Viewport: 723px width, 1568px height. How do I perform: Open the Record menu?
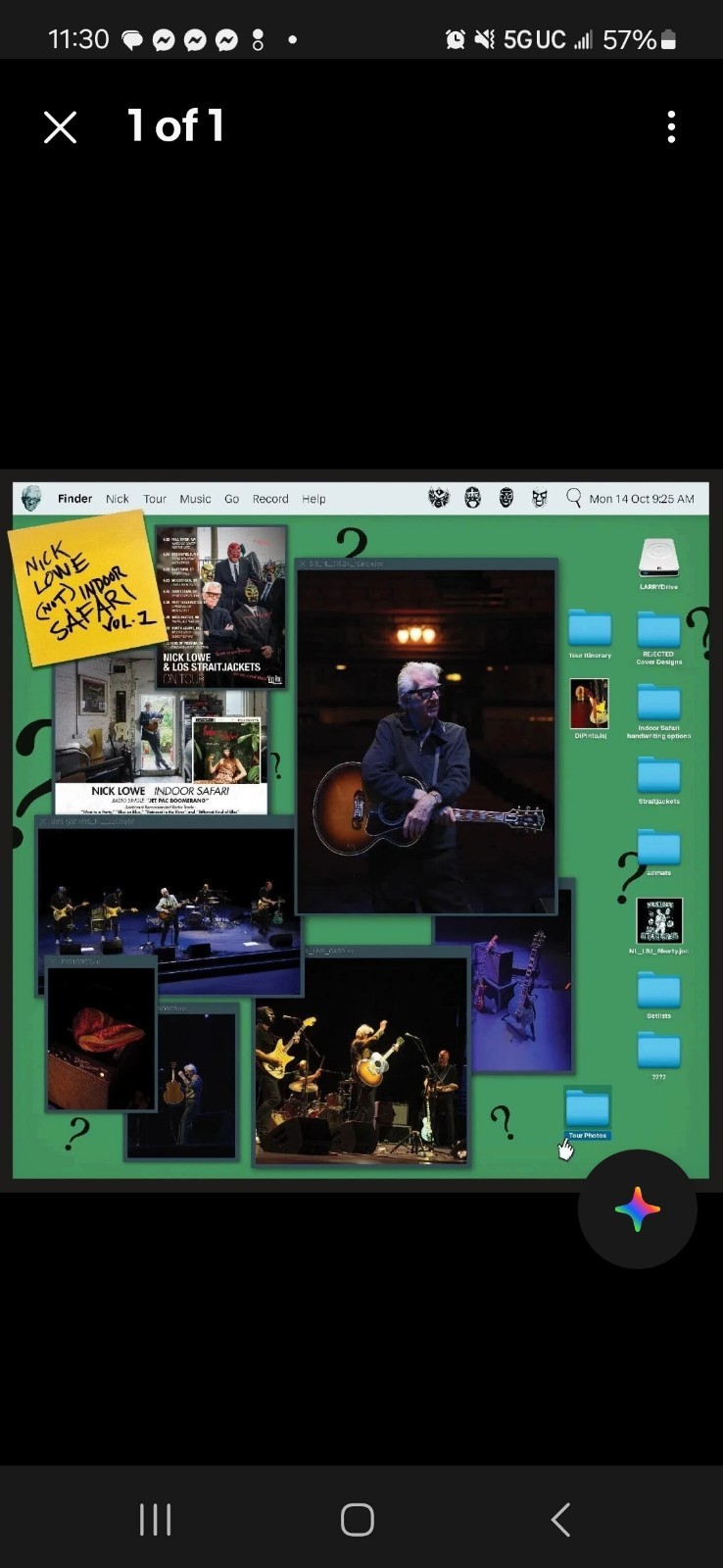pyautogui.click(x=270, y=499)
